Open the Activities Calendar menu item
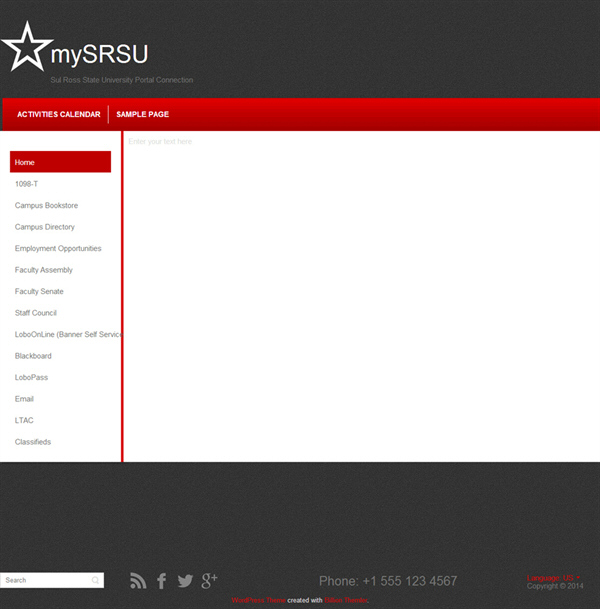The height and width of the screenshot is (609, 600). pos(58,115)
